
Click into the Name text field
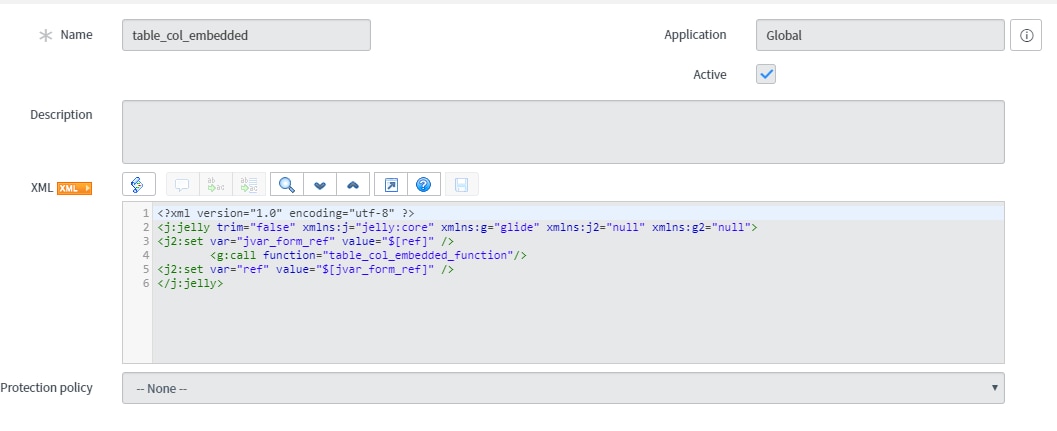pos(246,35)
